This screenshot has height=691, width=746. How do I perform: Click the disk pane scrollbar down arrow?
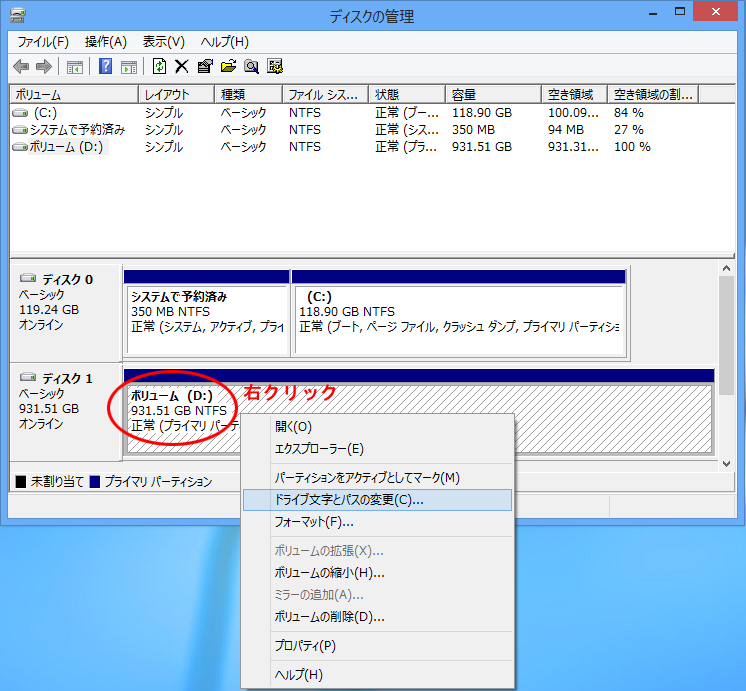(726, 464)
